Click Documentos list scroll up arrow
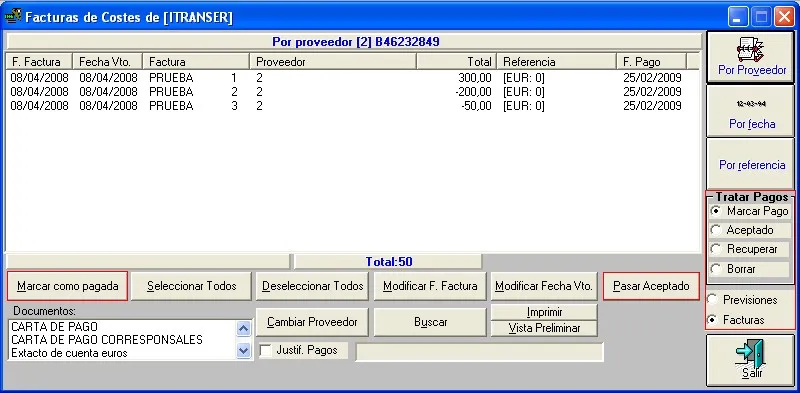This screenshot has height=393, width=800. point(244,329)
